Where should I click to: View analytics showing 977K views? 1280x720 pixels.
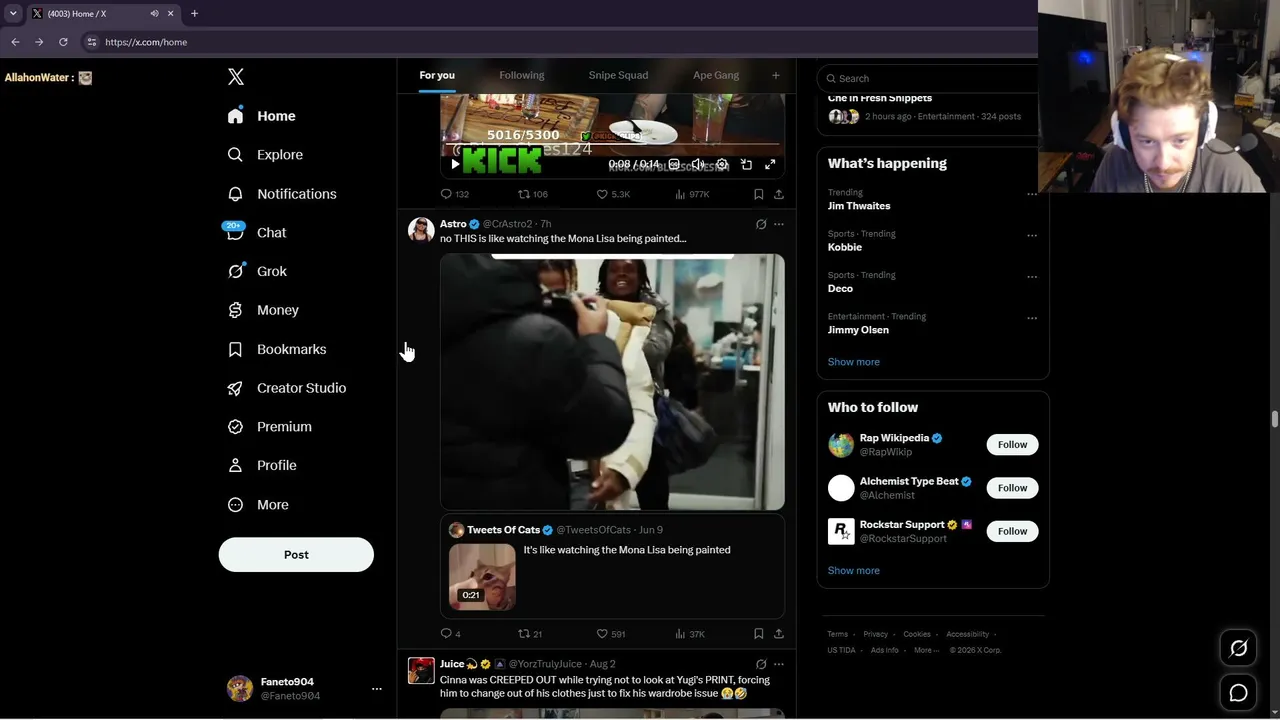[693, 194]
